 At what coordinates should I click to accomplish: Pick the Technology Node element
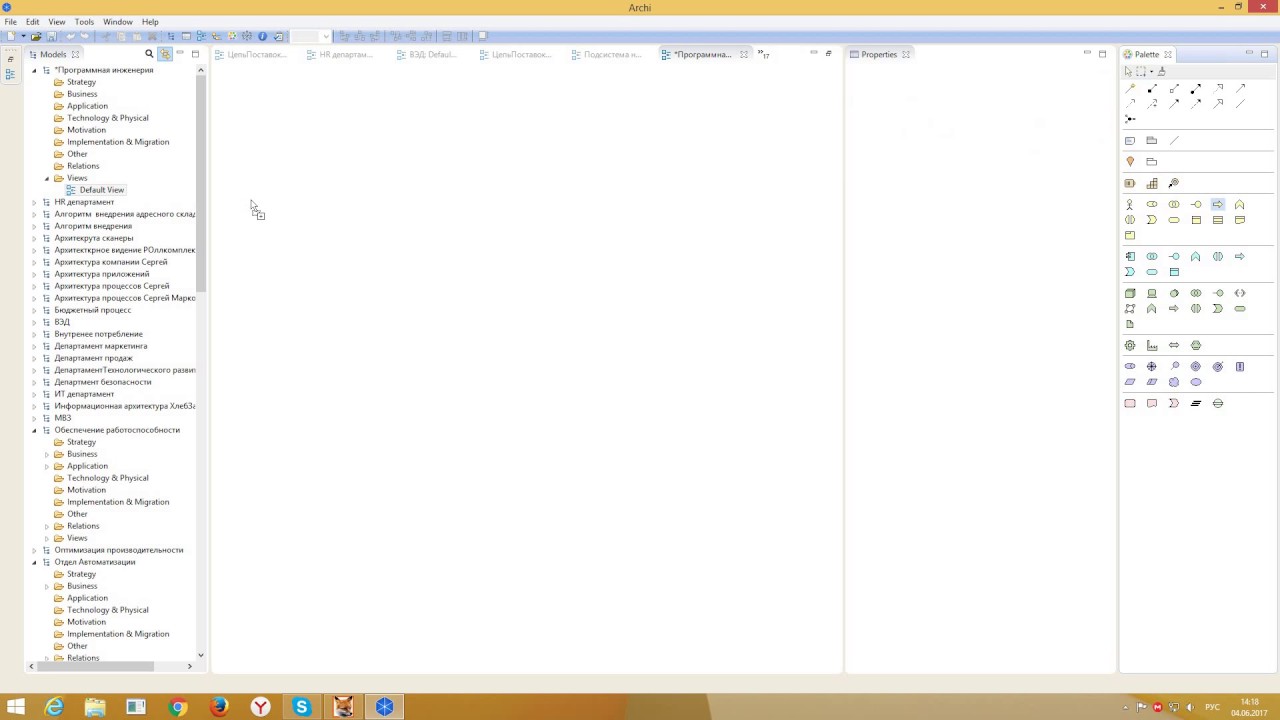tap(1130, 293)
